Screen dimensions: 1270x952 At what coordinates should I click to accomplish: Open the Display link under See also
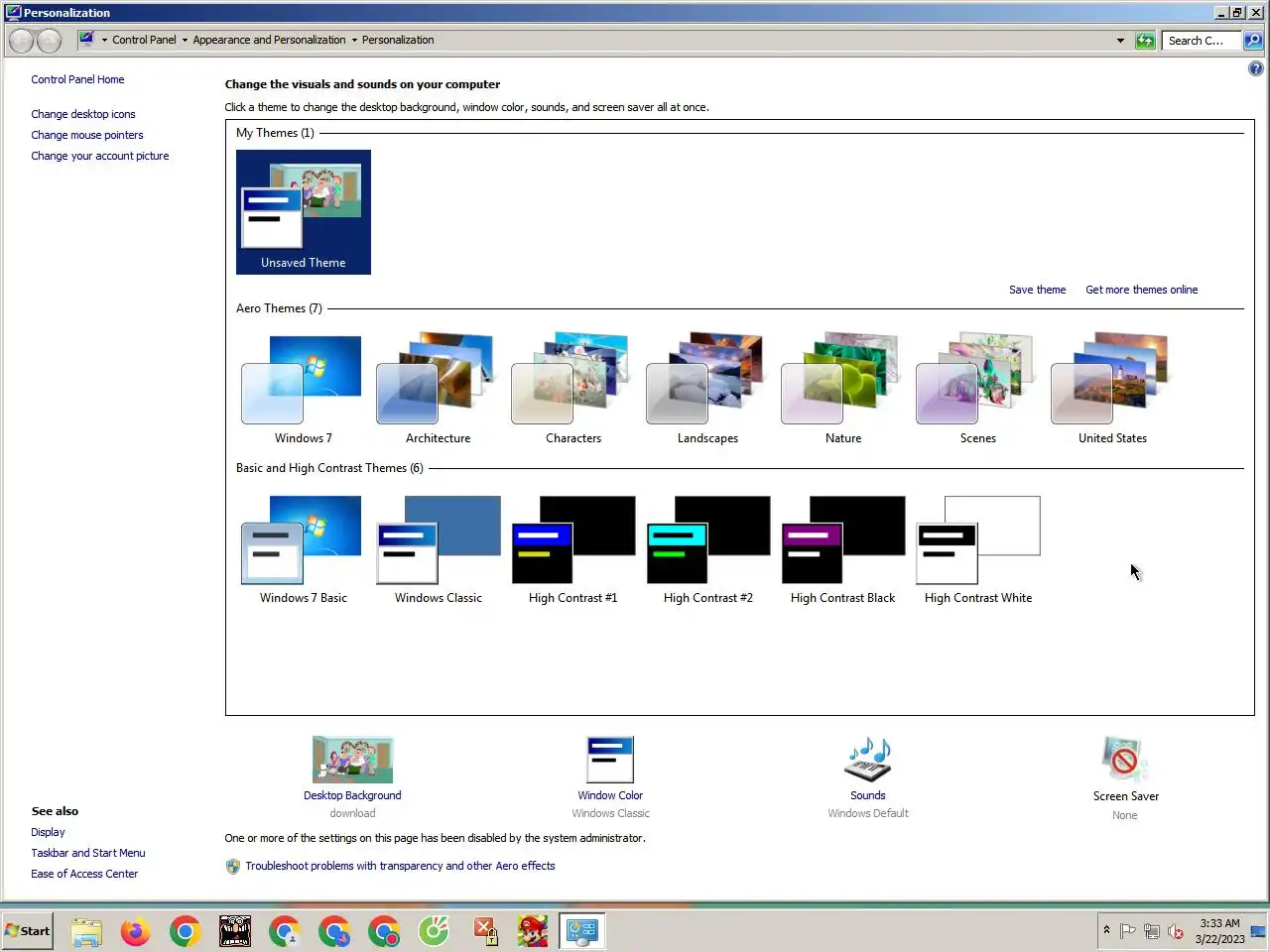48,832
